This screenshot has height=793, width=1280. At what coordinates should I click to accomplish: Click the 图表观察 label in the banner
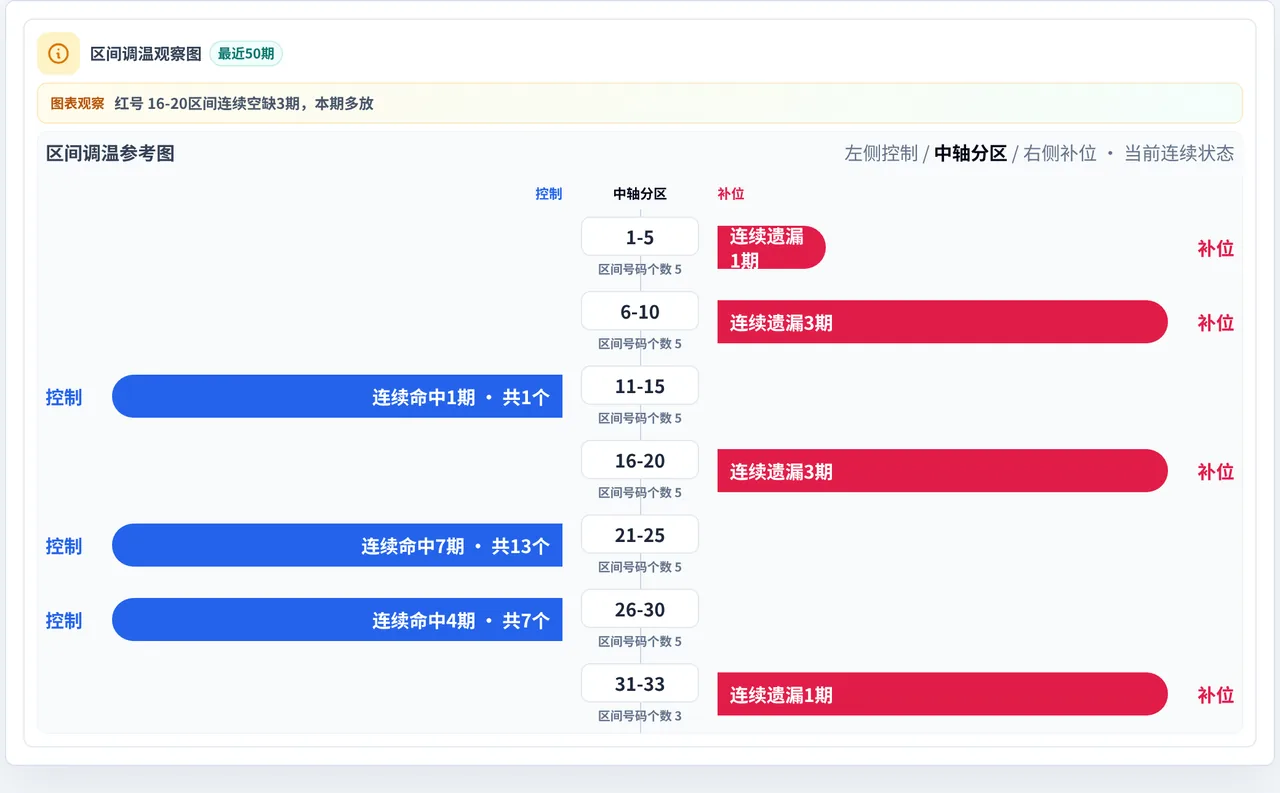click(77, 103)
